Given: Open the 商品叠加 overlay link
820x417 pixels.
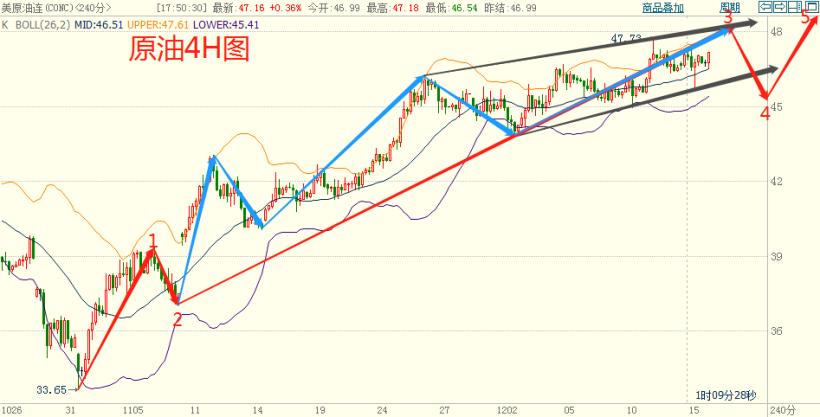Looking at the screenshot, I should point(663,8).
